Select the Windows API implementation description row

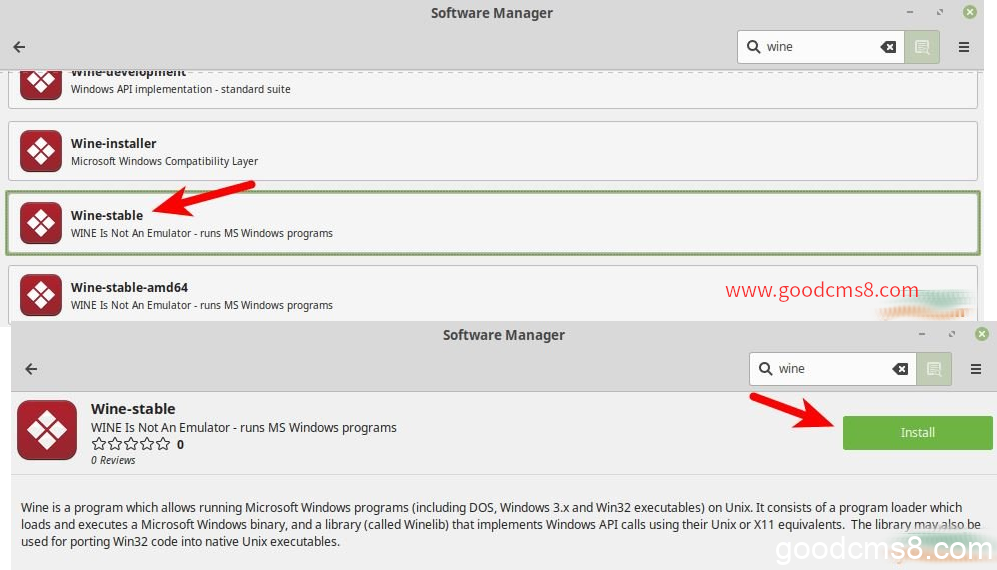click(x=493, y=89)
